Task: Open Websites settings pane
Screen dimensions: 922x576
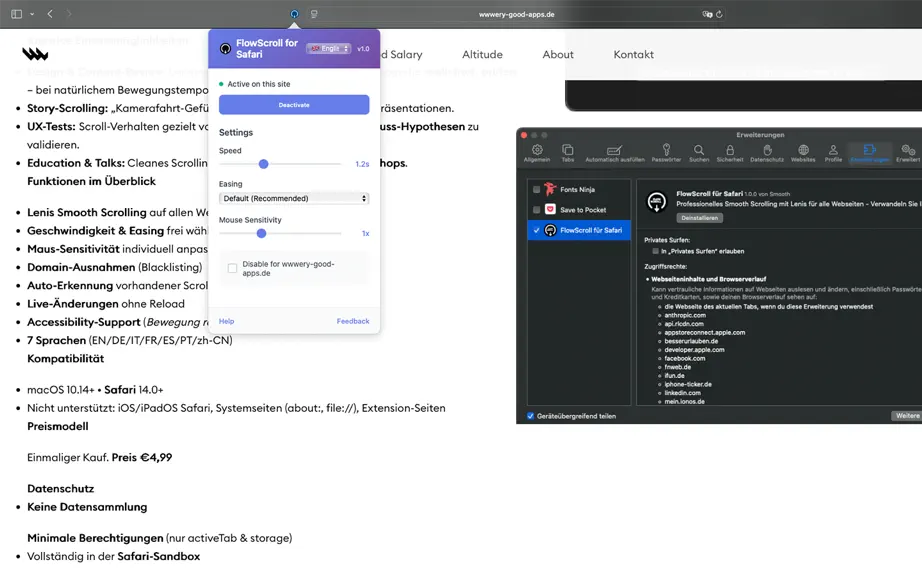Action: coord(803,153)
